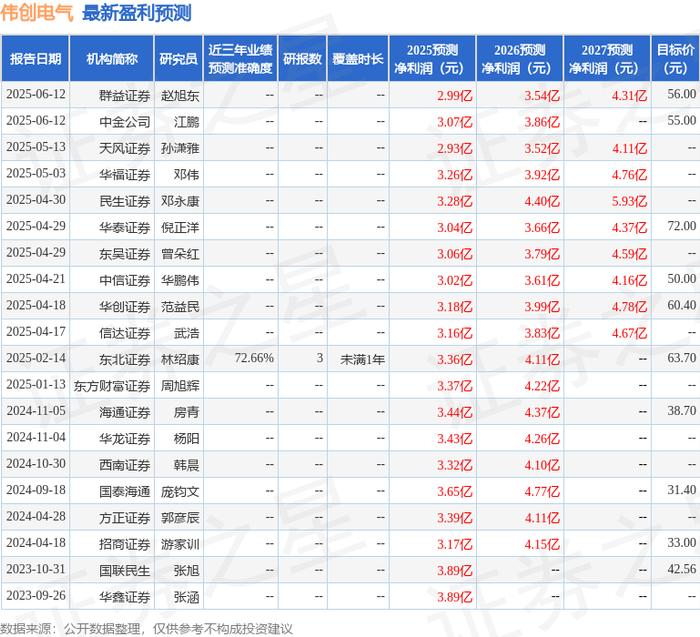Image resolution: width=700 pixels, height=637 pixels.
Task: Click the 数据来源 disclaimer footer text
Action: (146, 629)
